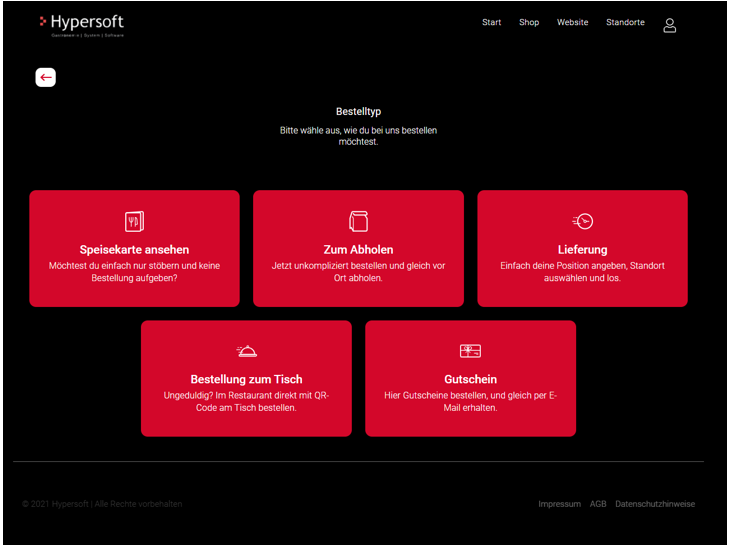
Task: Select Standorte in the header menu
Action: (x=625, y=23)
